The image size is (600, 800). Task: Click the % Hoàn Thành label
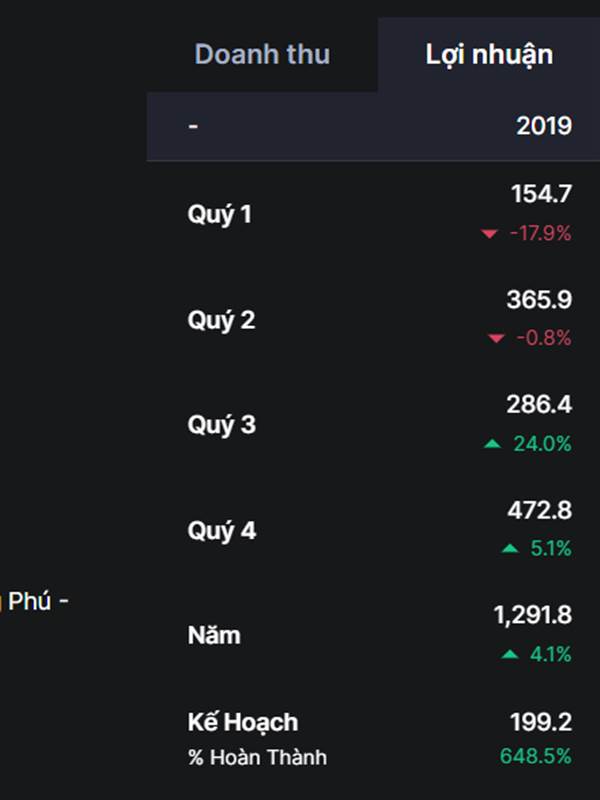point(257,757)
